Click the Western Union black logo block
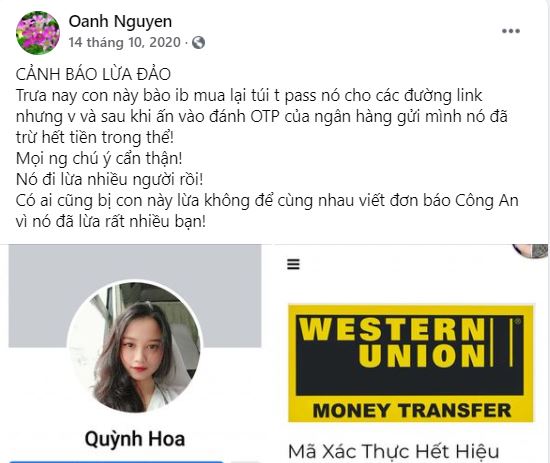Image resolution: width=550 pixels, height=463 pixels. [409, 355]
